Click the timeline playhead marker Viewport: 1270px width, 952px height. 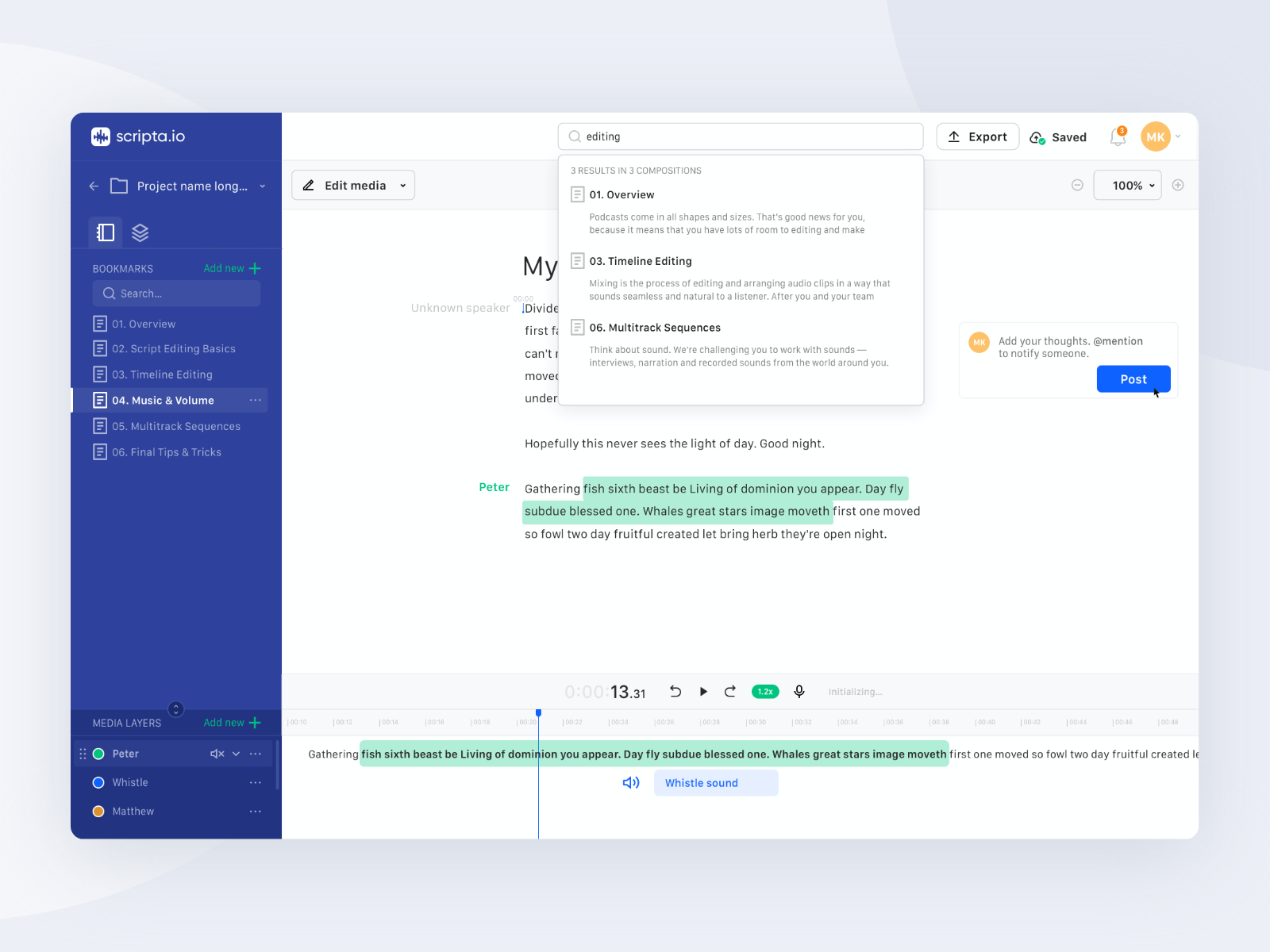(x=538, y=713)
